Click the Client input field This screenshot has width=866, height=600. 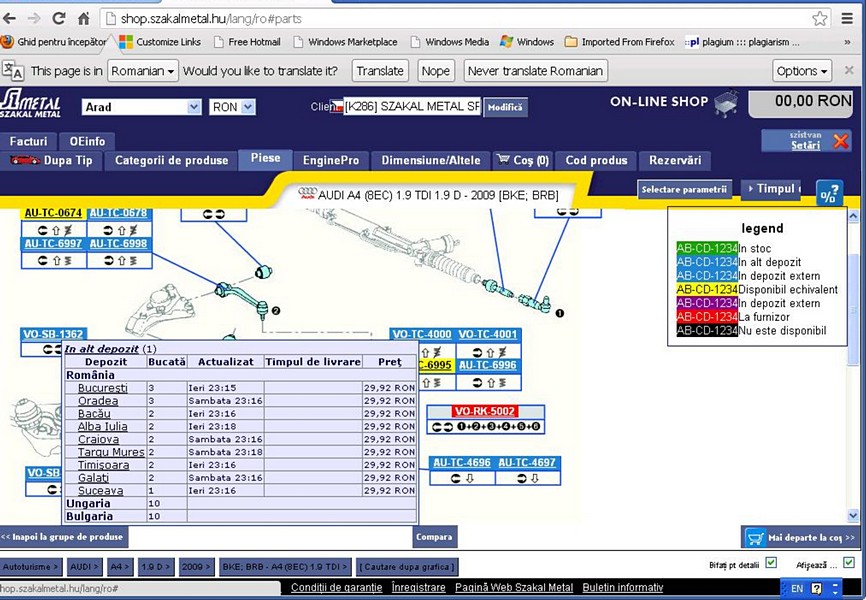coord(412,106)
